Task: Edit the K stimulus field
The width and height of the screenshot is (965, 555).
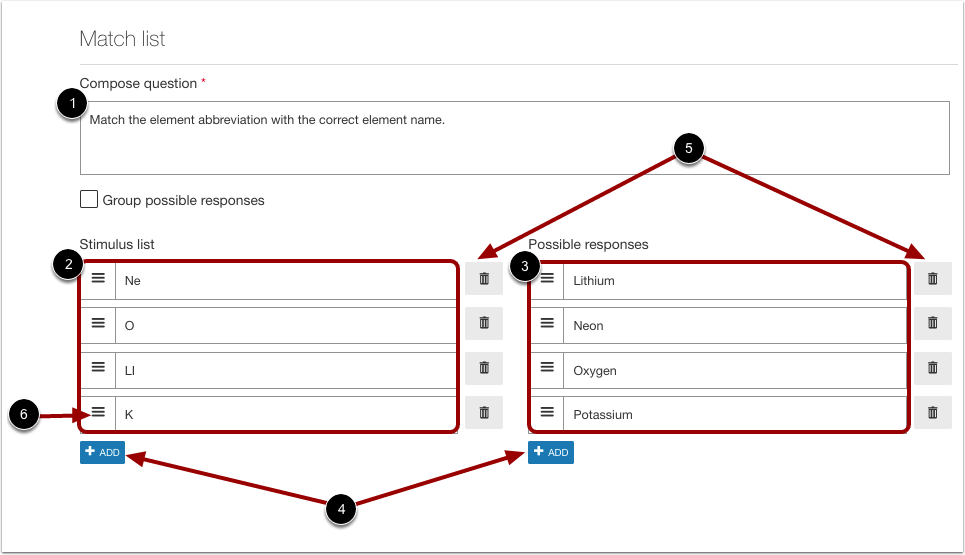Action: pyautogui.click(x=286, y=414)
